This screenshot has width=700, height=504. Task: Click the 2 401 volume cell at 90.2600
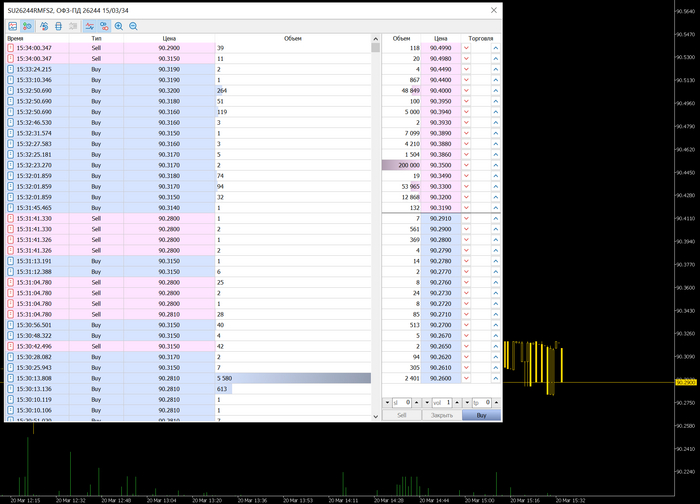401,378
